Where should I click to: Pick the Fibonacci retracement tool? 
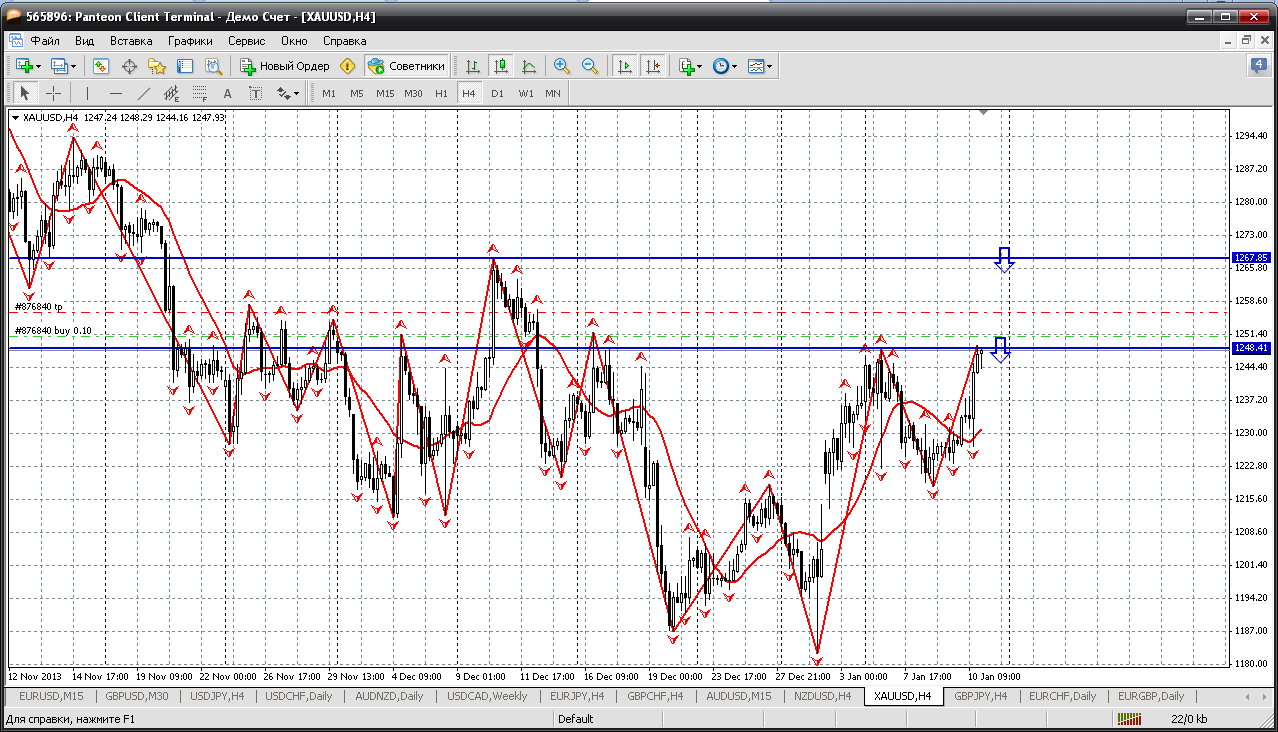click(x=199, y=93)
